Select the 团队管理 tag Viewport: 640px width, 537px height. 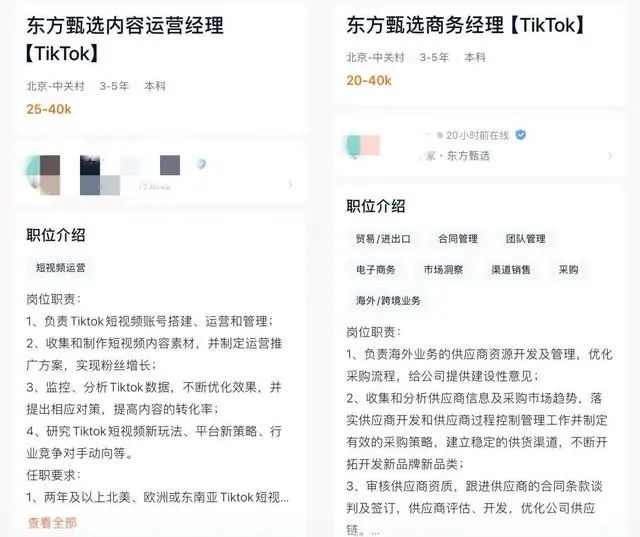click(x=525, y=239)
